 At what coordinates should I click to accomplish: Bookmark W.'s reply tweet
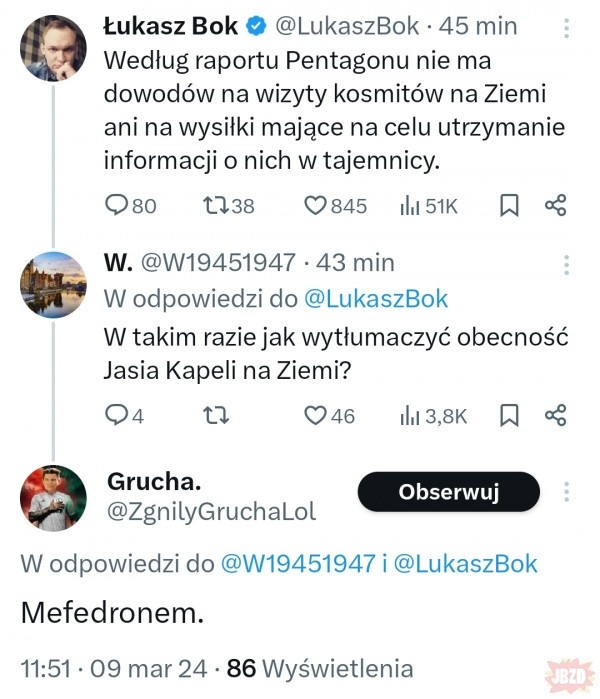(508, 416)
